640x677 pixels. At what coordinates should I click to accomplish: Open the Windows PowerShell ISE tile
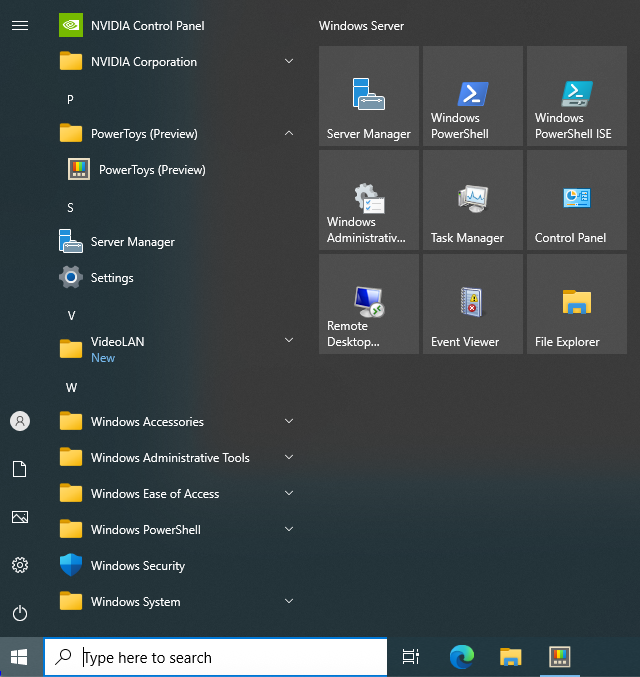577,96
